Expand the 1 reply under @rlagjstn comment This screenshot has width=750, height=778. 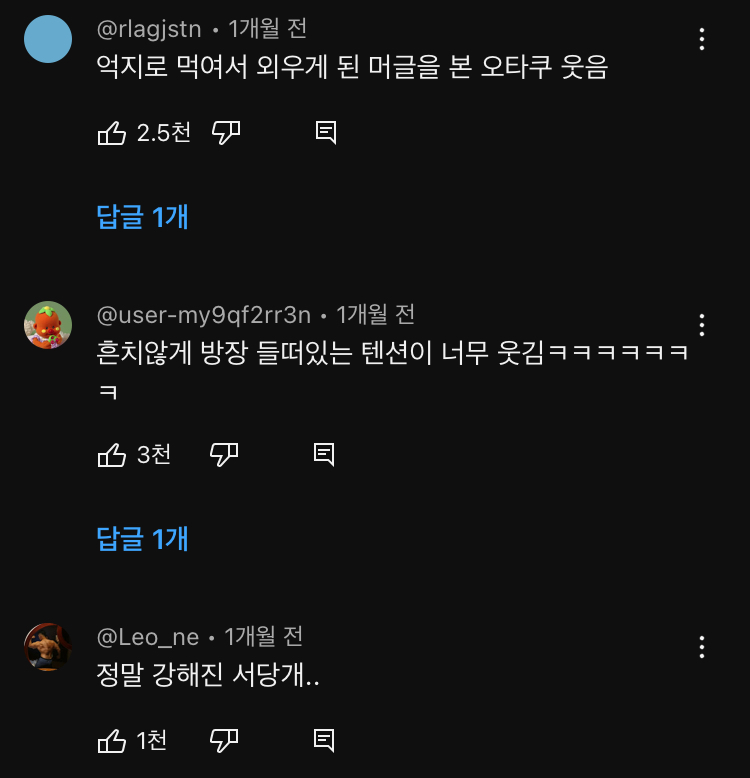pos(142,217)
